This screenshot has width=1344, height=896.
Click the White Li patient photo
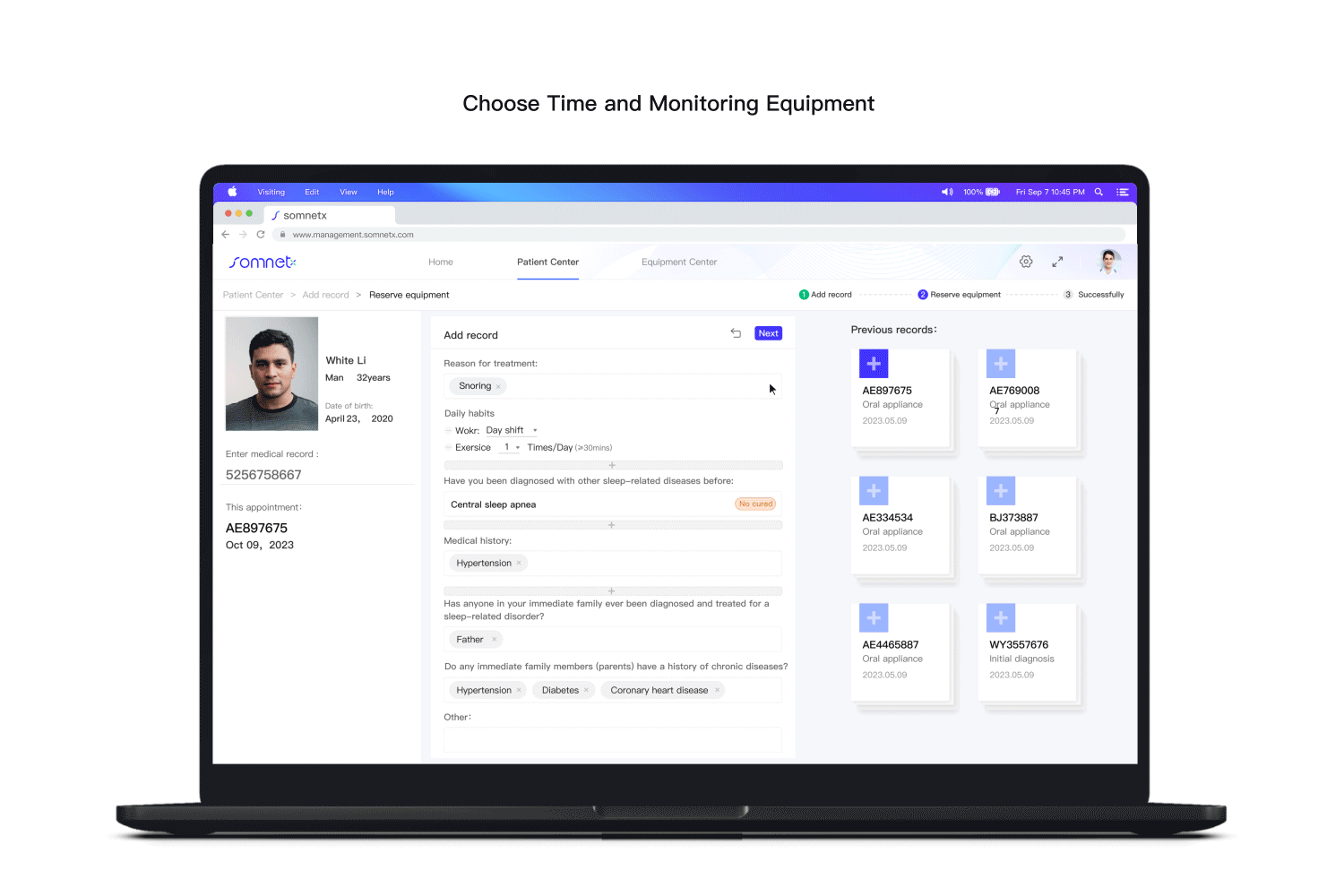(x=271, y=374)
